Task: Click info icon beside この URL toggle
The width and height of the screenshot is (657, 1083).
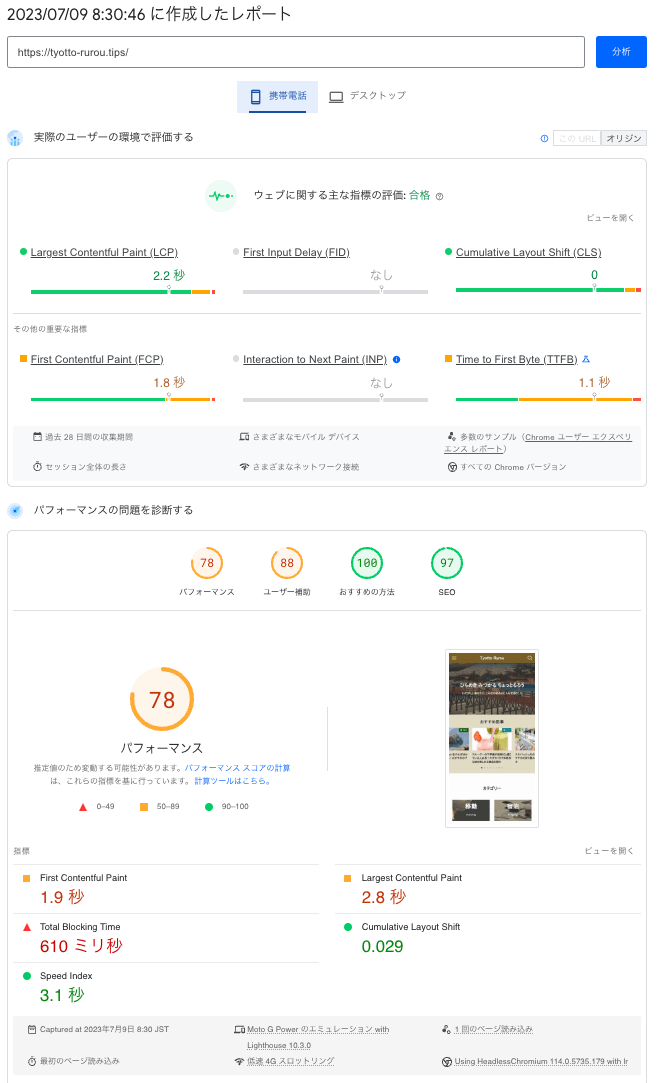Action: [544, 138]
